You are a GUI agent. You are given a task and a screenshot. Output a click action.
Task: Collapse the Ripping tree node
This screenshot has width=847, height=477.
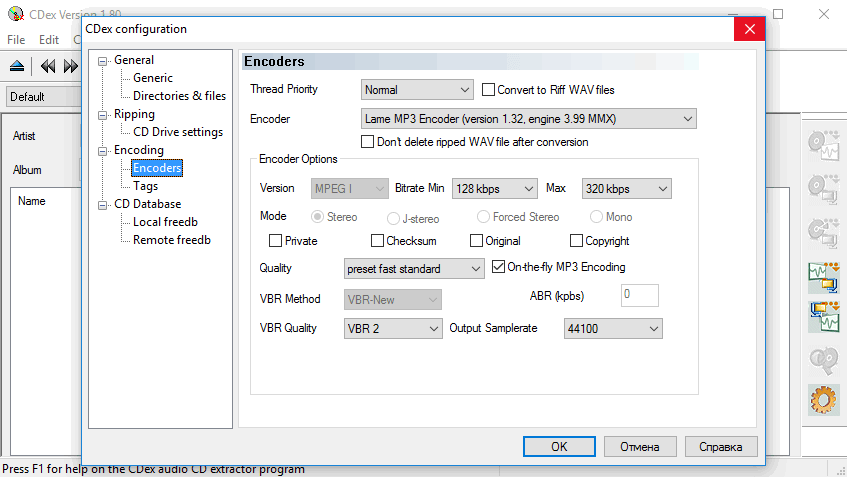pyautogui.click(x=102, y=115)
